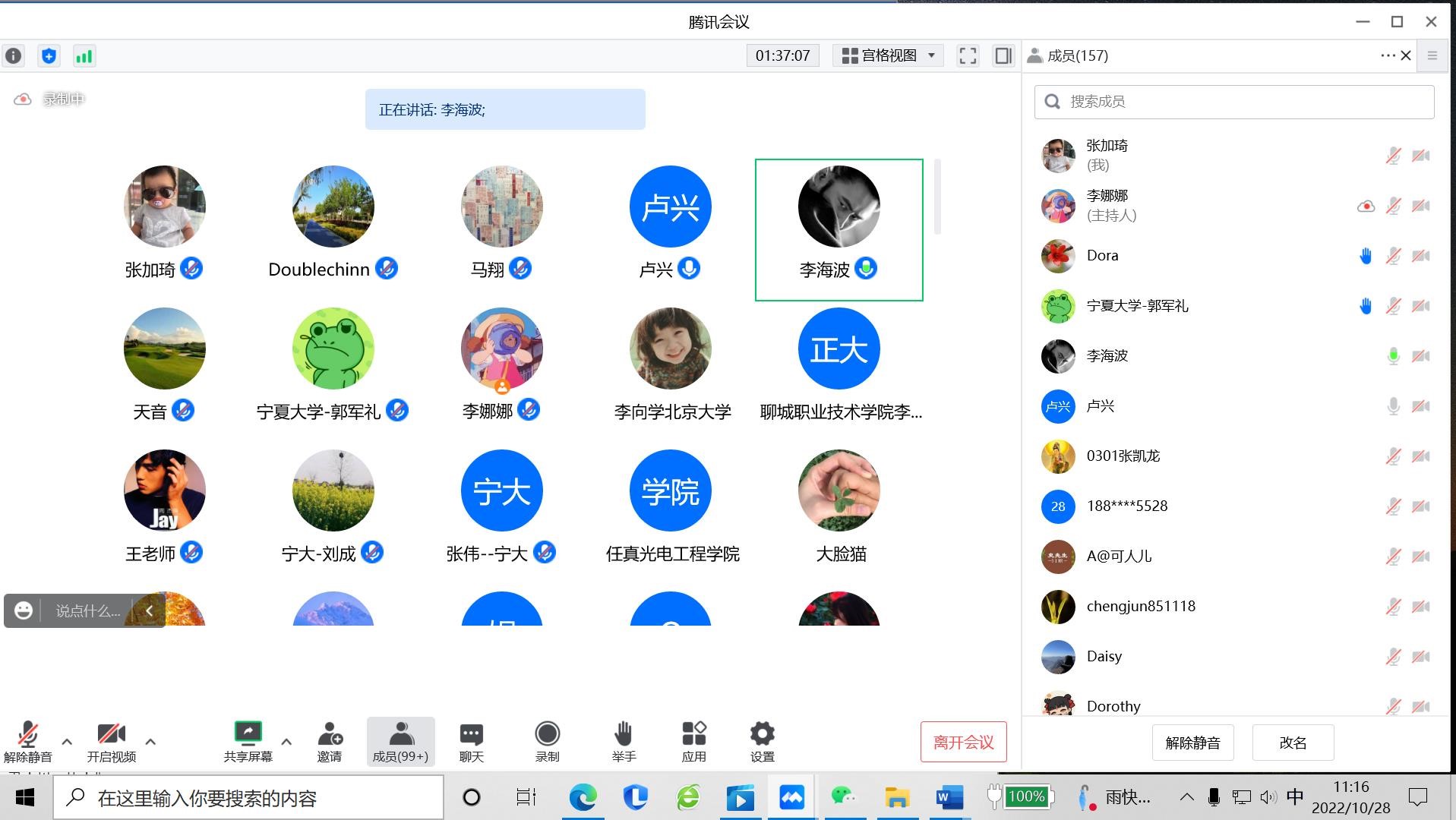
Task: Expand audio options arrow beside 解除静音
Action: [67, 742]
